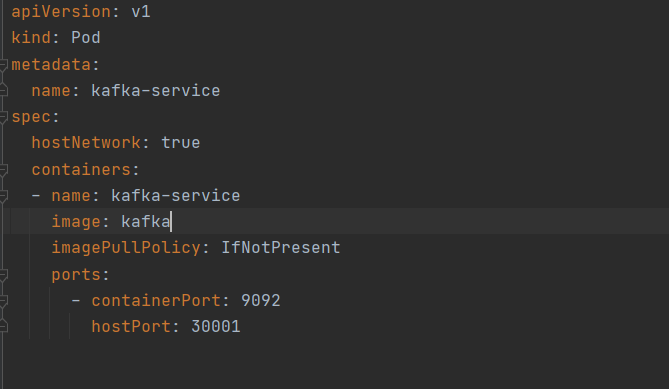669x389 pixels.
Task: Click the hostNetwork true value
Action: click(x=180, y=143)
